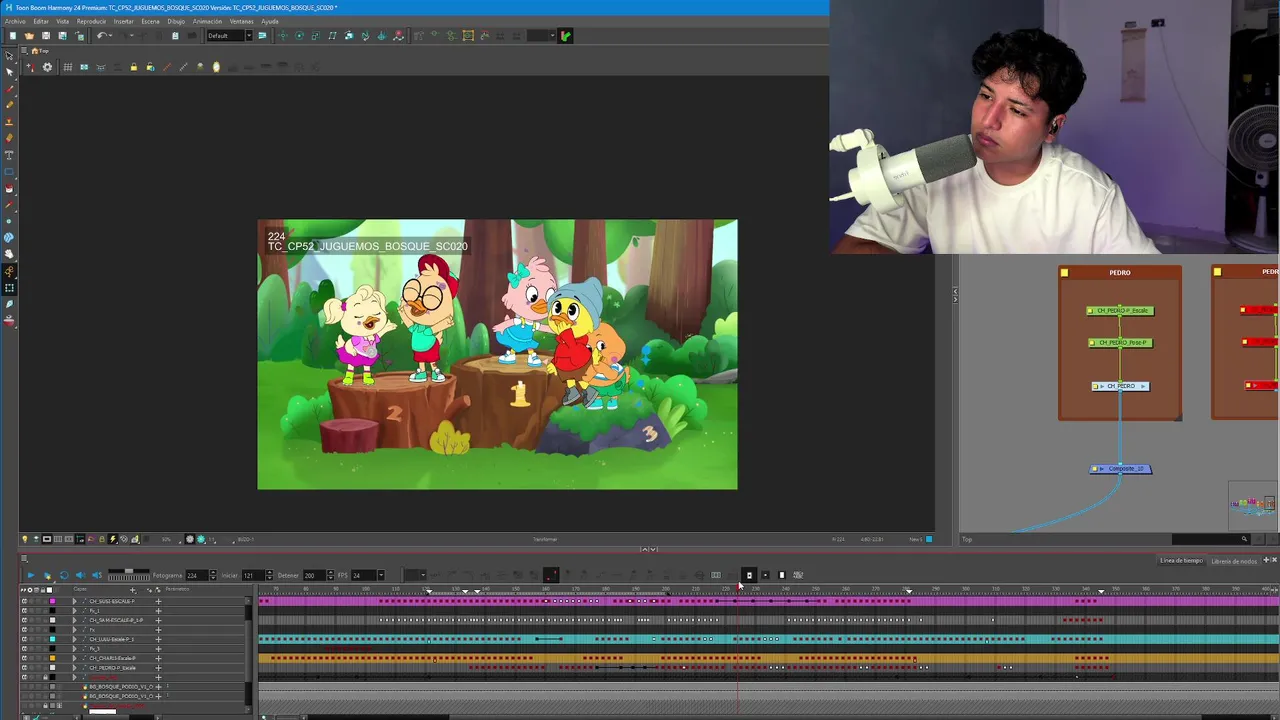Switch to Línea de tiempo tab
1280x720 pixels.
click(x=1181, y=561)
